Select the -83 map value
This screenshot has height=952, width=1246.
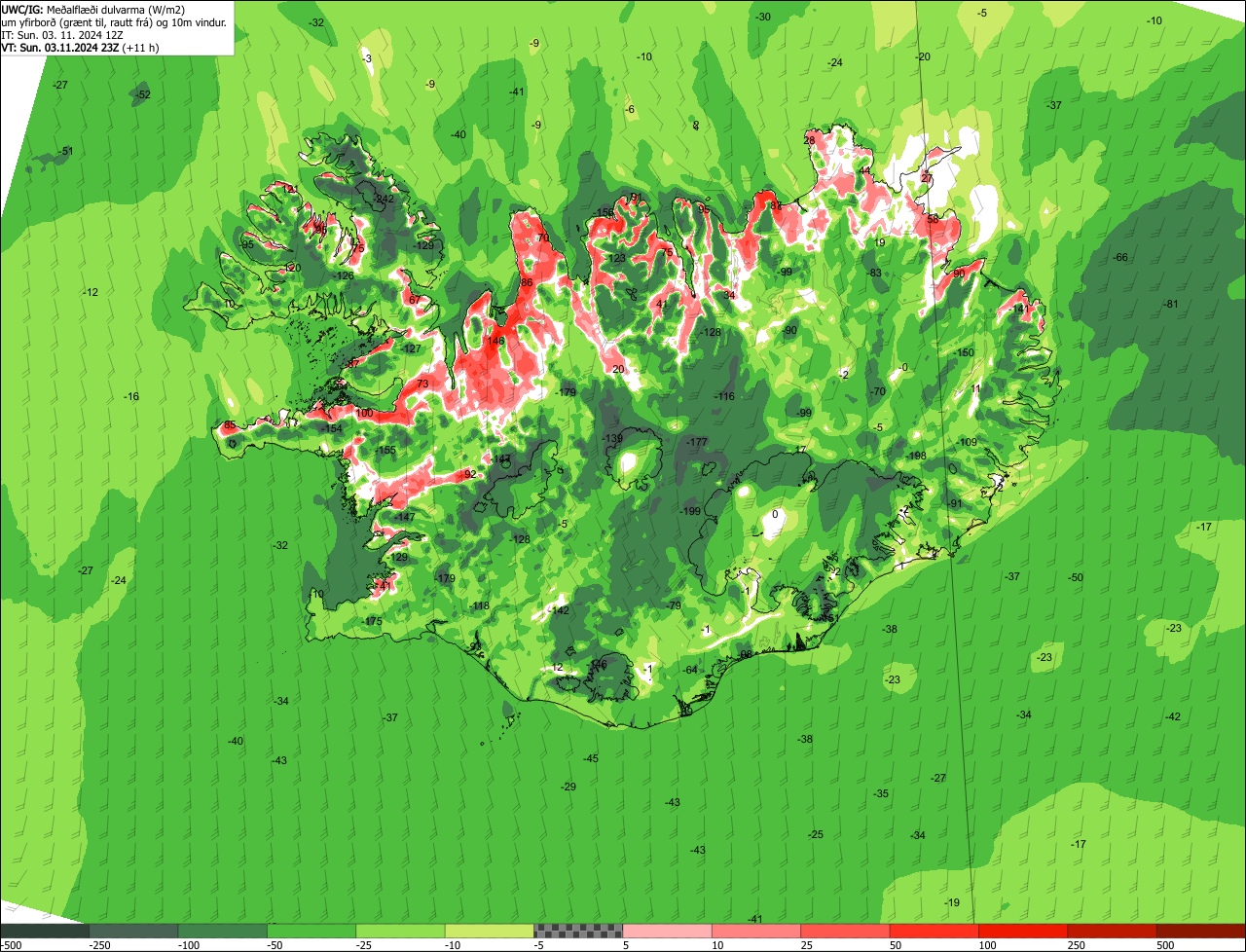point(874,273)
